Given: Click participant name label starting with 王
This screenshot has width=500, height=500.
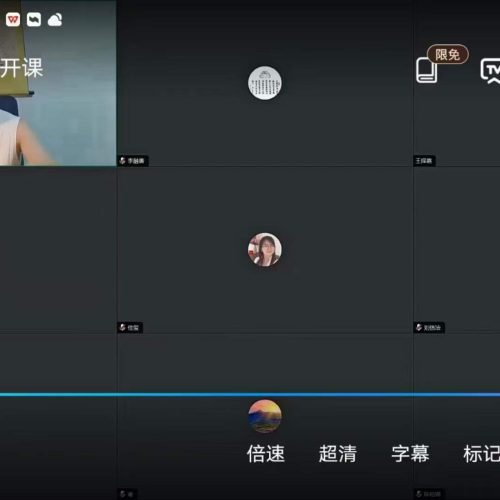Looking at the screenshot, I should [424, 161].
